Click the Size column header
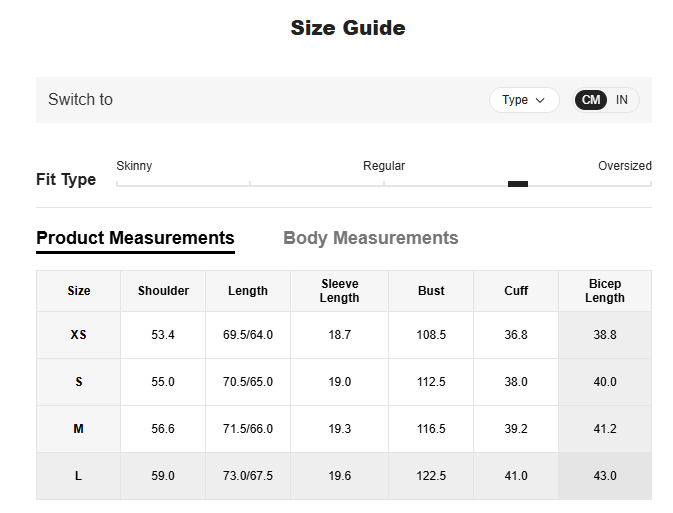Screen dimensions: 673x513 click(x=79, y=291)
